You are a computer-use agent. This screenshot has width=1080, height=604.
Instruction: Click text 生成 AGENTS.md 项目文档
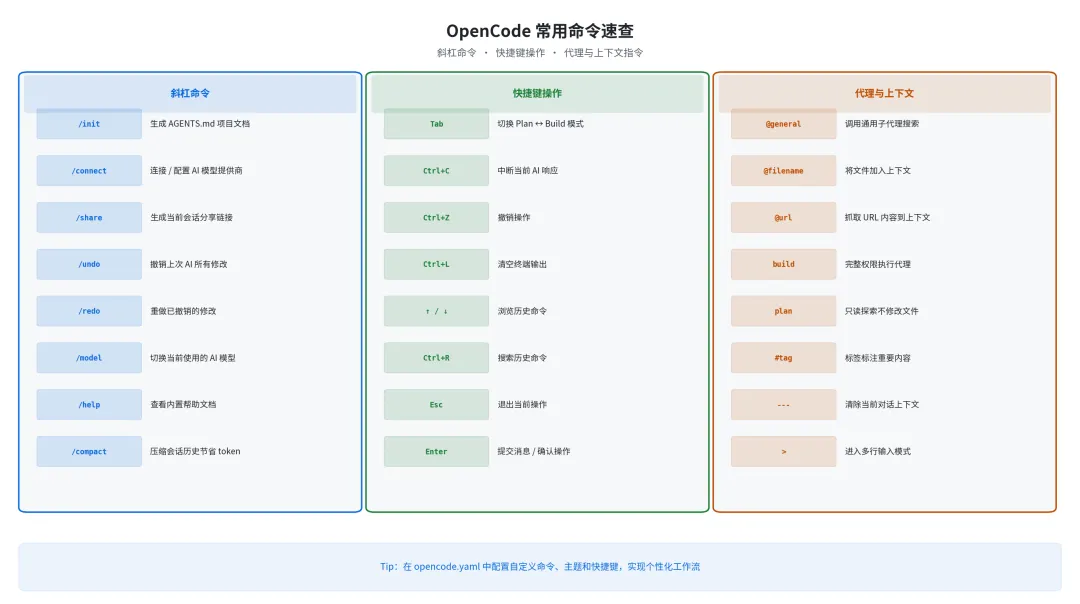point(200,124)
